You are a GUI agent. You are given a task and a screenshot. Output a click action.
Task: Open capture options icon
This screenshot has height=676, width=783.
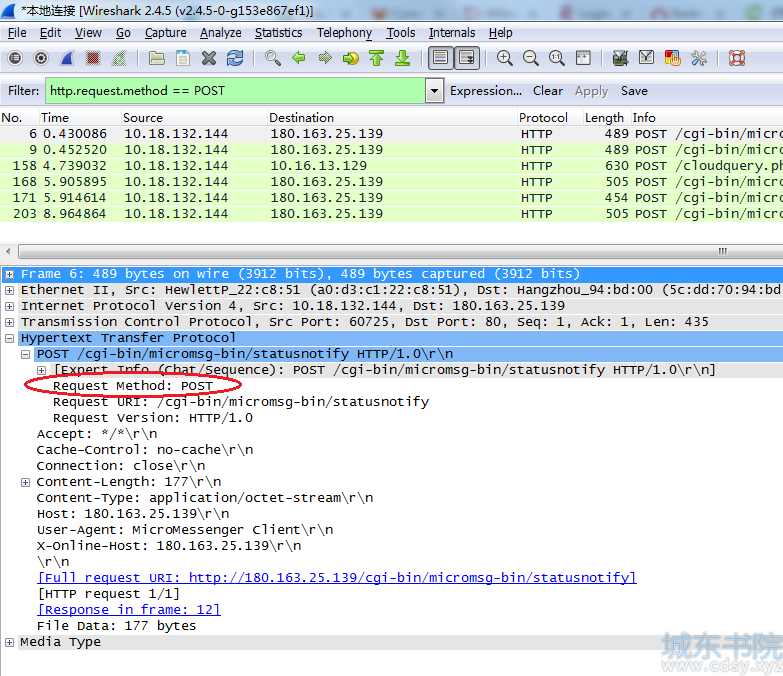(x=41, y=58)
